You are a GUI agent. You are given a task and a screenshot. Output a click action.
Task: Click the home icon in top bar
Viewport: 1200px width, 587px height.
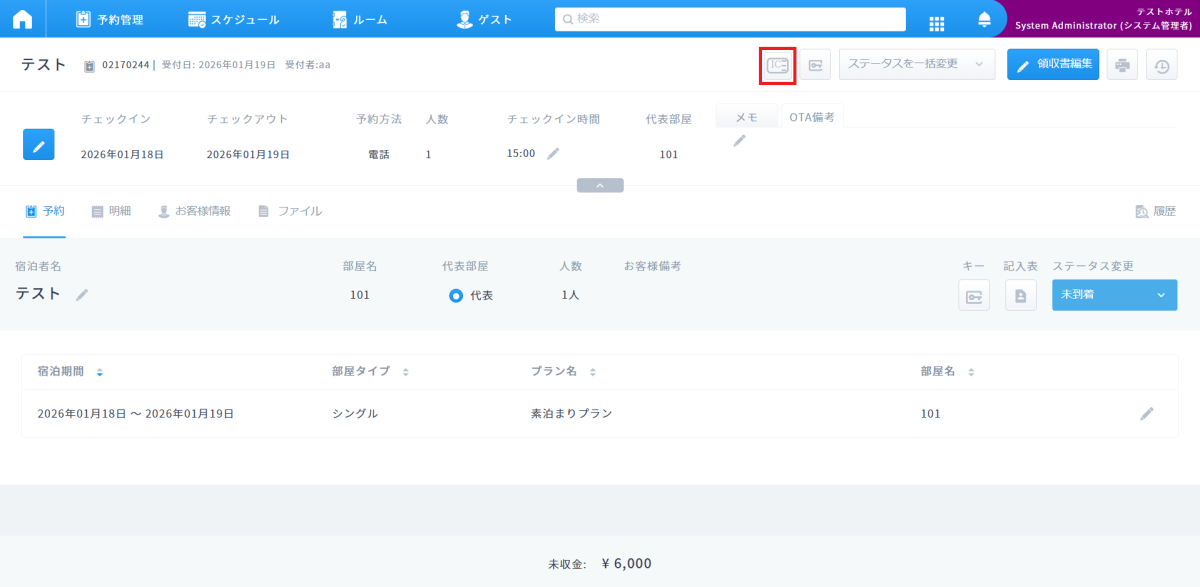pos(22,19)
